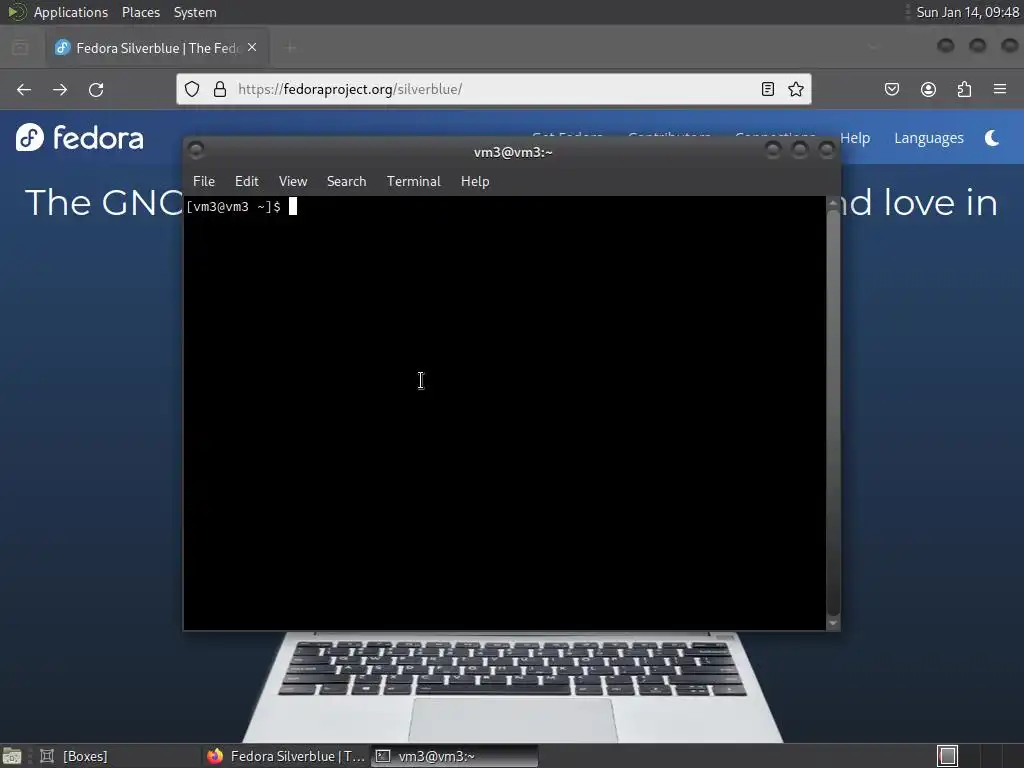Close the terminal window
Image resolution: width=1024 pixels, height=768 pixels.
pyautogui.click(x=827, y=151)
